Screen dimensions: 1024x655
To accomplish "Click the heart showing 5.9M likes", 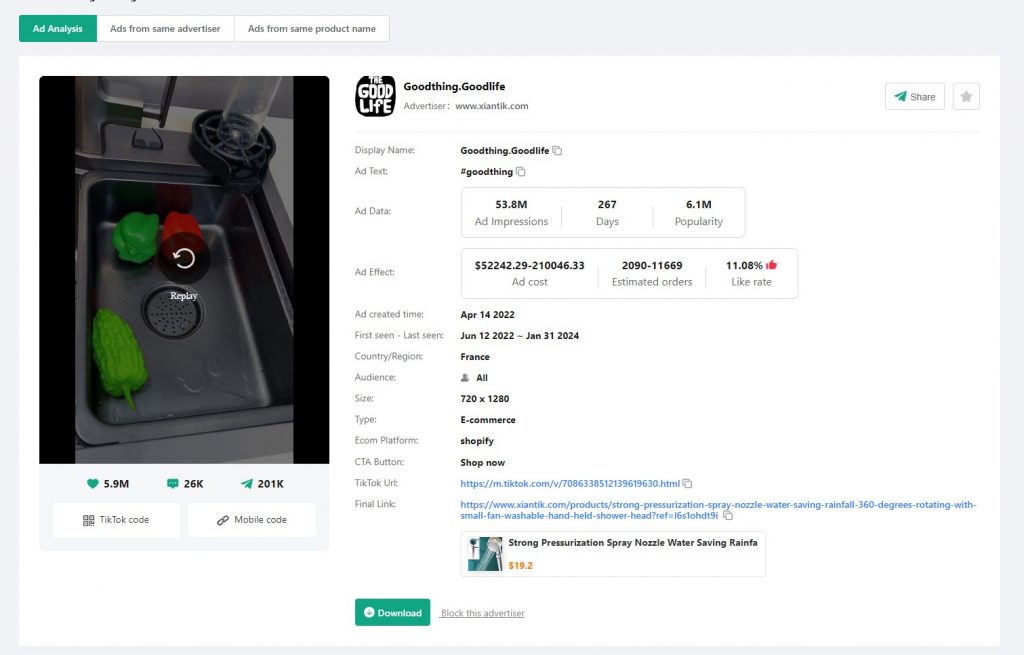I will point(94,483).
